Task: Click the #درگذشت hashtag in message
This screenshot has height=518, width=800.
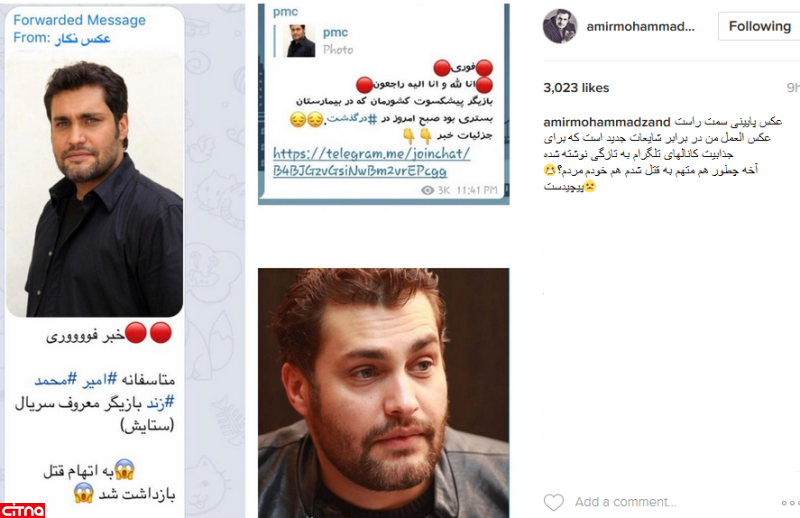Action: (352, 118)
